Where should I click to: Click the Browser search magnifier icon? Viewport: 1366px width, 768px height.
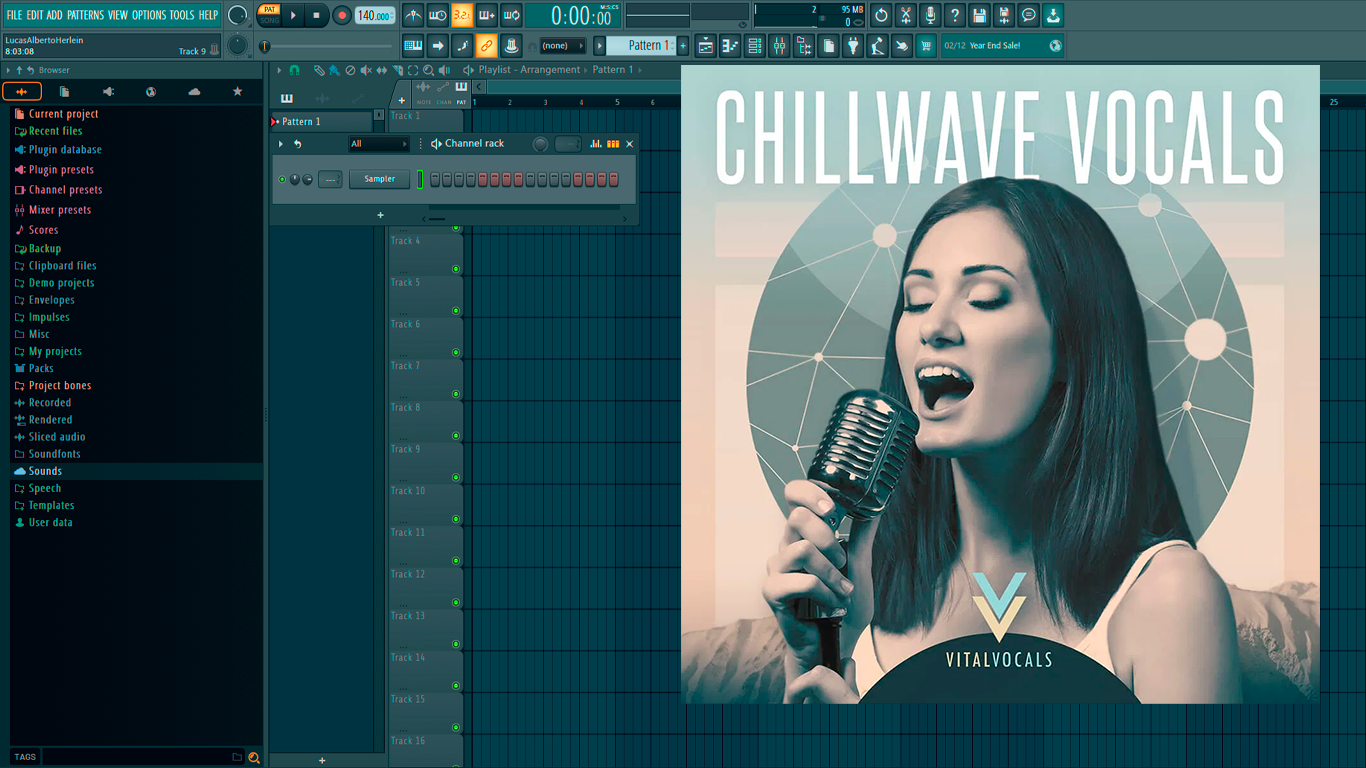pos(254,758)
